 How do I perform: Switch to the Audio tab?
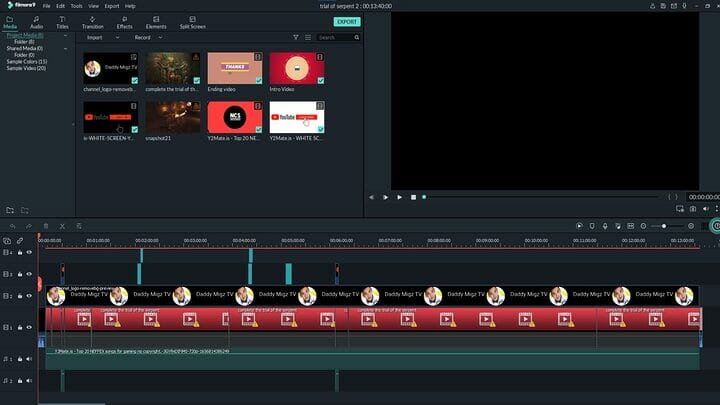(x=36, y=22)
